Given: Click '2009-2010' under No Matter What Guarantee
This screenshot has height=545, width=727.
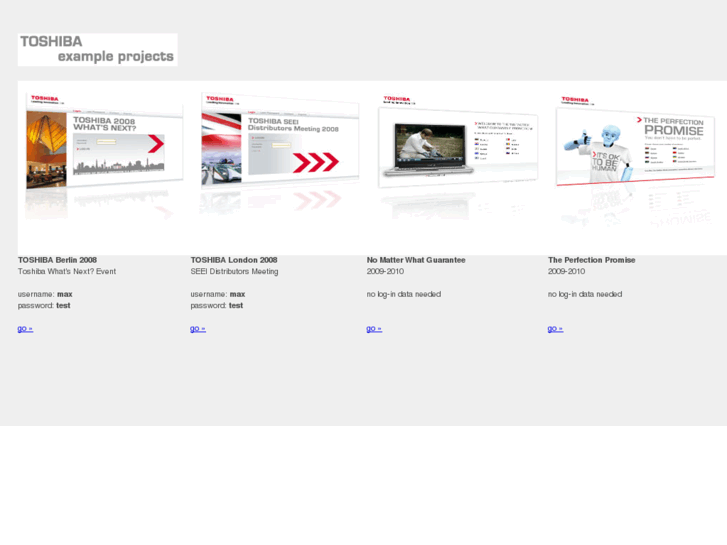Looking at the screenshot, I should [385, 271].
